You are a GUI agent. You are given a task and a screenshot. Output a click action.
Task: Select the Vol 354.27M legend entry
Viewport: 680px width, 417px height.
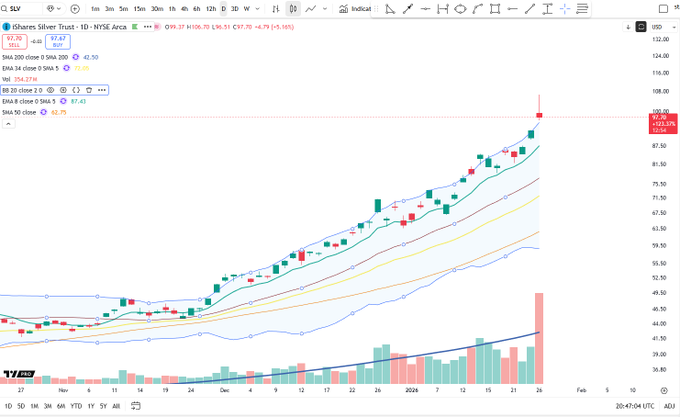pyautogui.click(x=20, y=79)
